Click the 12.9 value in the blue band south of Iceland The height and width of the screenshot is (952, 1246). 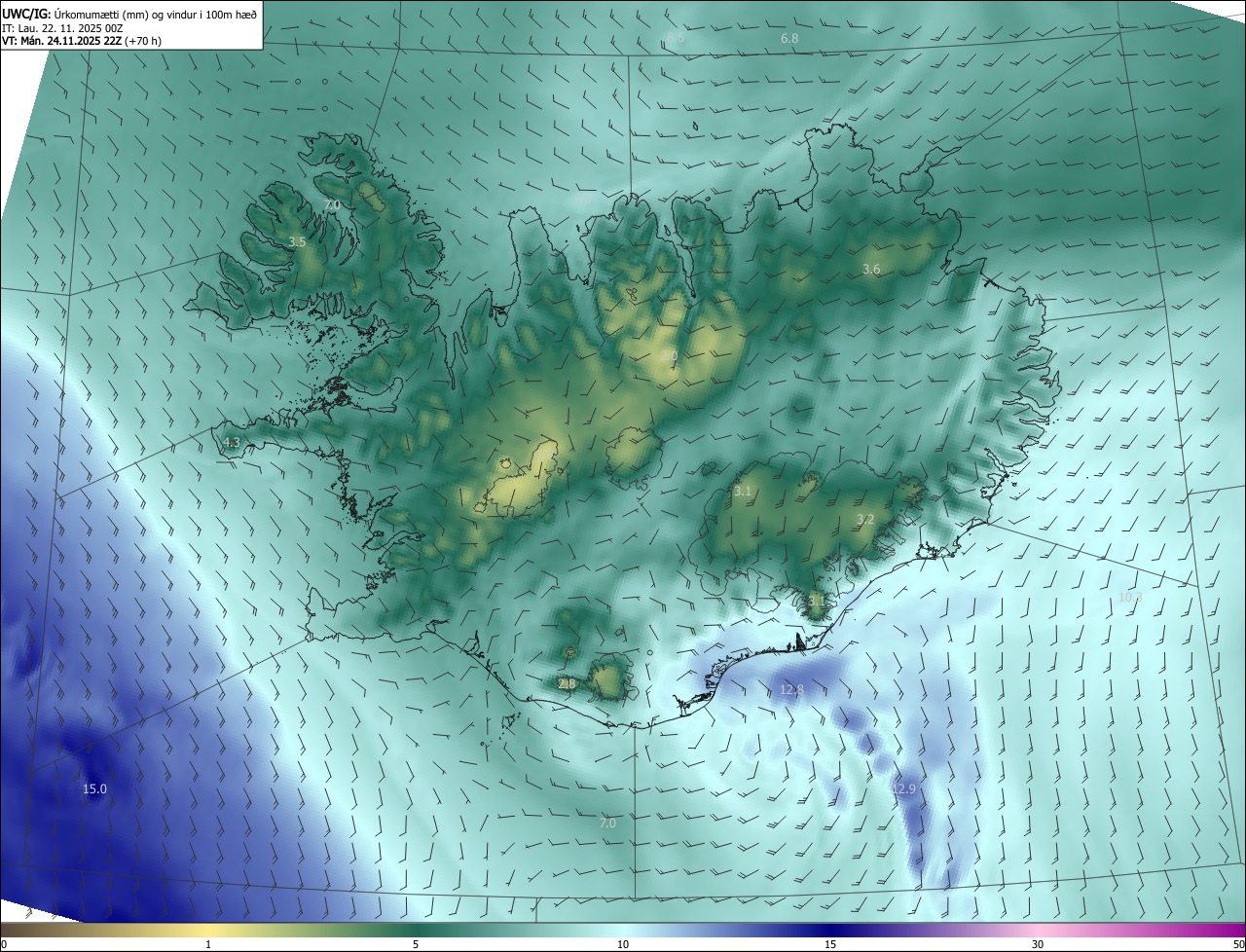click(904, 788)
